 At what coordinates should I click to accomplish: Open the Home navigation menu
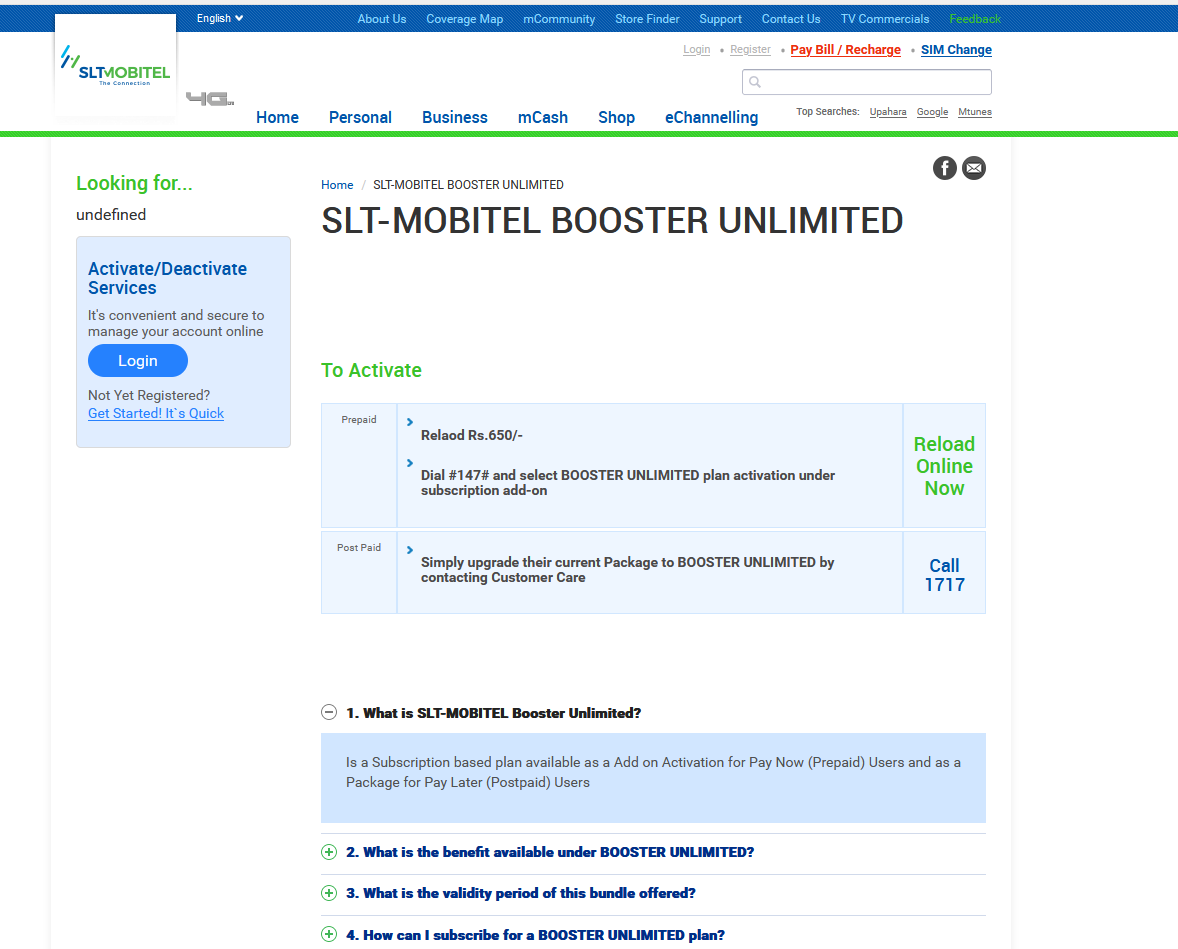[x=277, y=117]
